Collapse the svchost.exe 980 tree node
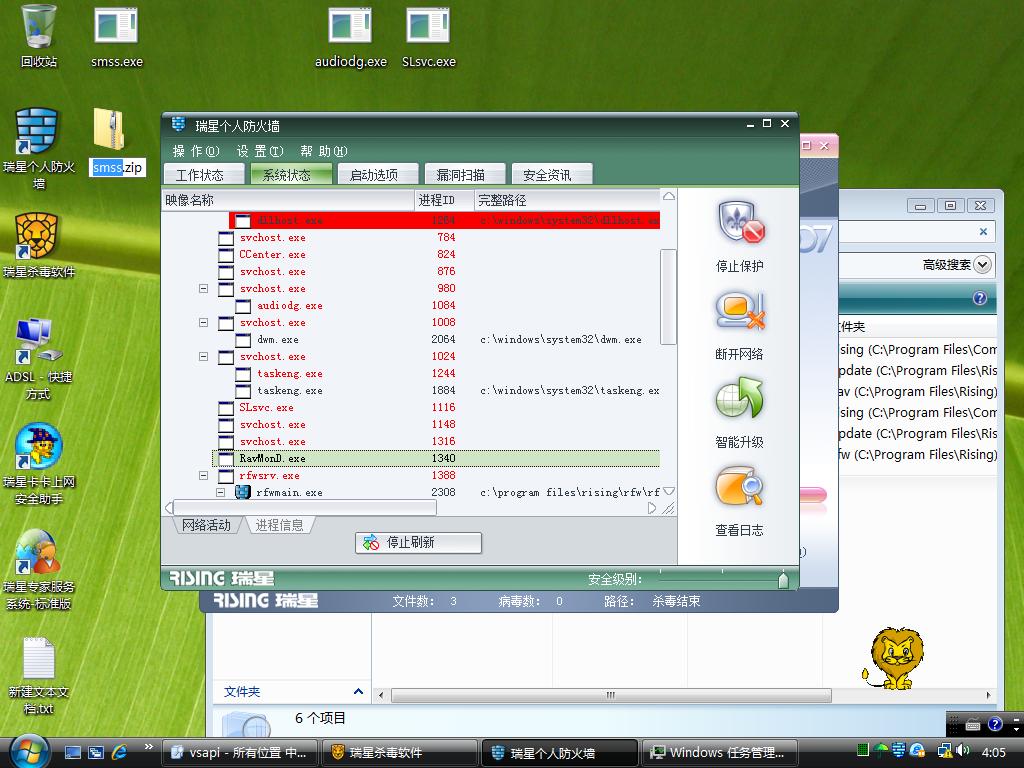Screen dimensions: 1024x768 point(203,288)
